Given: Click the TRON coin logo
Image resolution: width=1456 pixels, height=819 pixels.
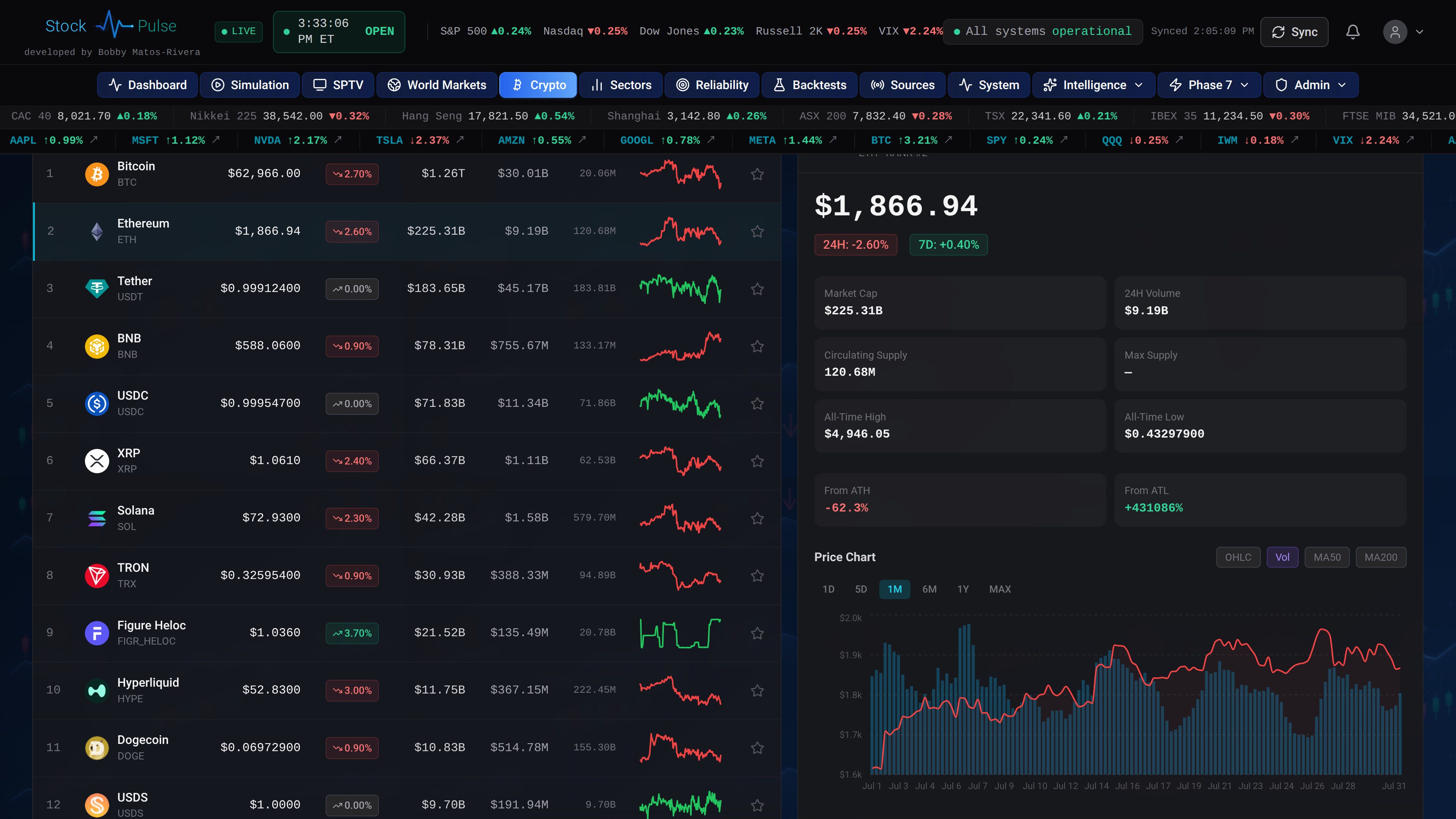Looking at the screenshot, I should coord(97,576).
